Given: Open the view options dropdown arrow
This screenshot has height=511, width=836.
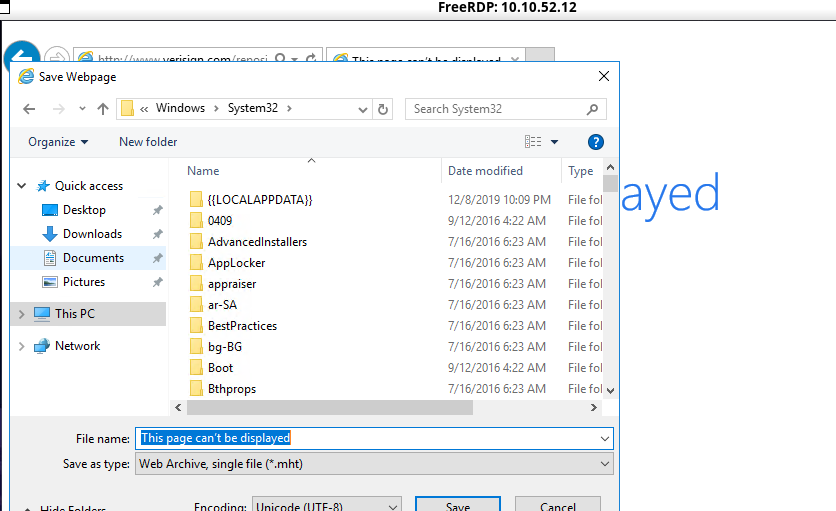Looking at the screenshot, I should tap(554, 142).
